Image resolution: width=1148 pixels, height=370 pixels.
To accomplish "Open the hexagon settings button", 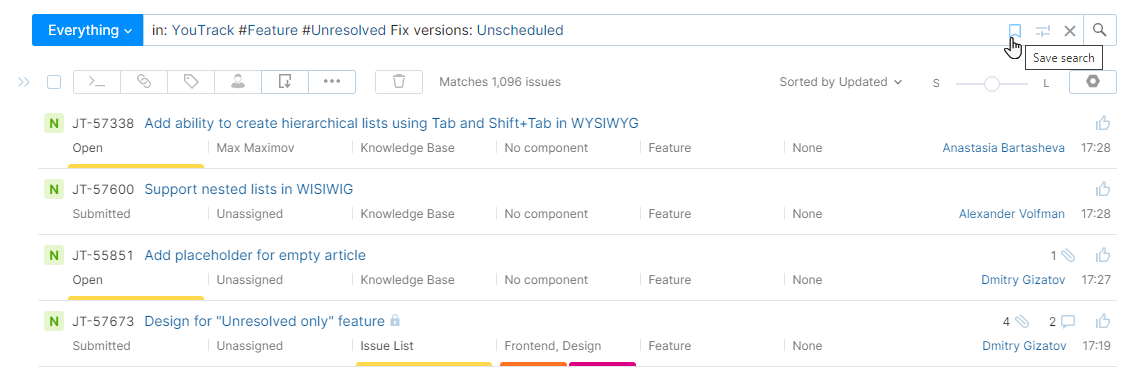I will 1093,82.
